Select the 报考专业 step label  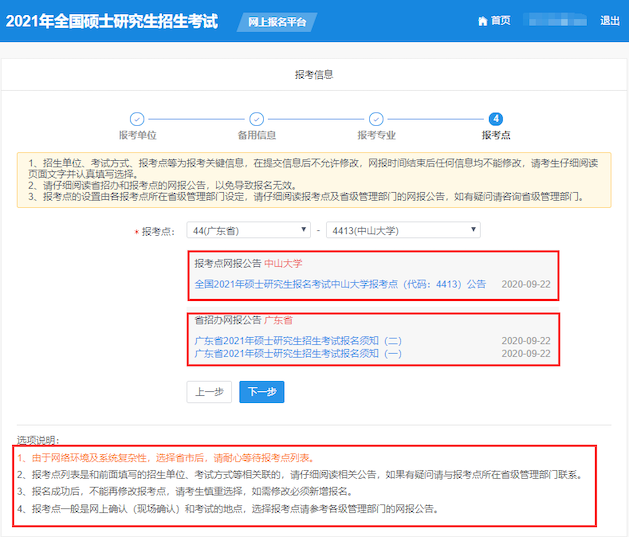click(x=376, y=135)
